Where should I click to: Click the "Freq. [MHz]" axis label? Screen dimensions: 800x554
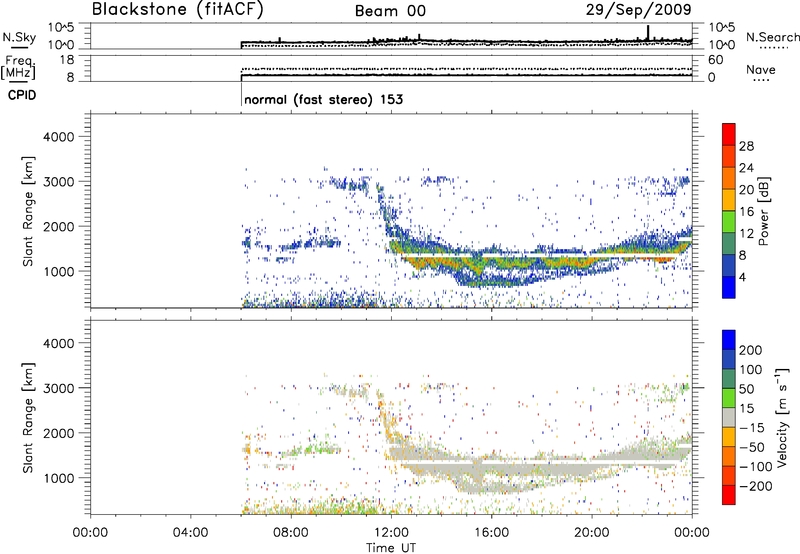coord(18,67)
